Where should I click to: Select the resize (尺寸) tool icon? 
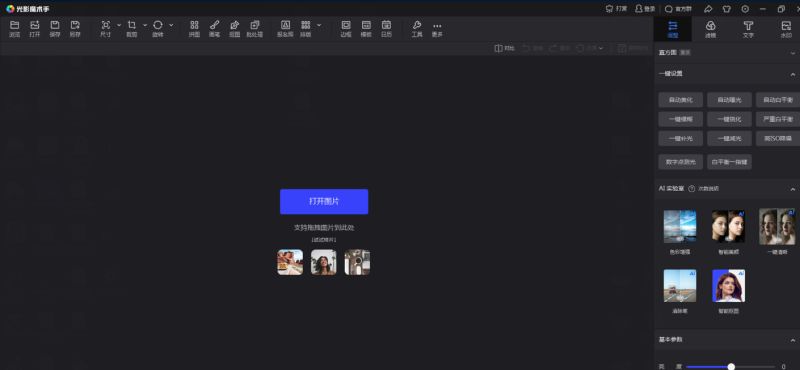(x=105, y=29)
